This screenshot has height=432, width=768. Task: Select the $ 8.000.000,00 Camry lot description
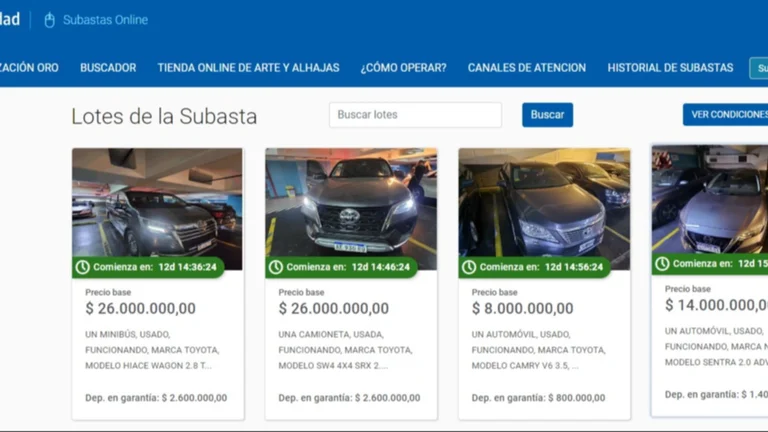pyautogui.click(x=539, y=350)
